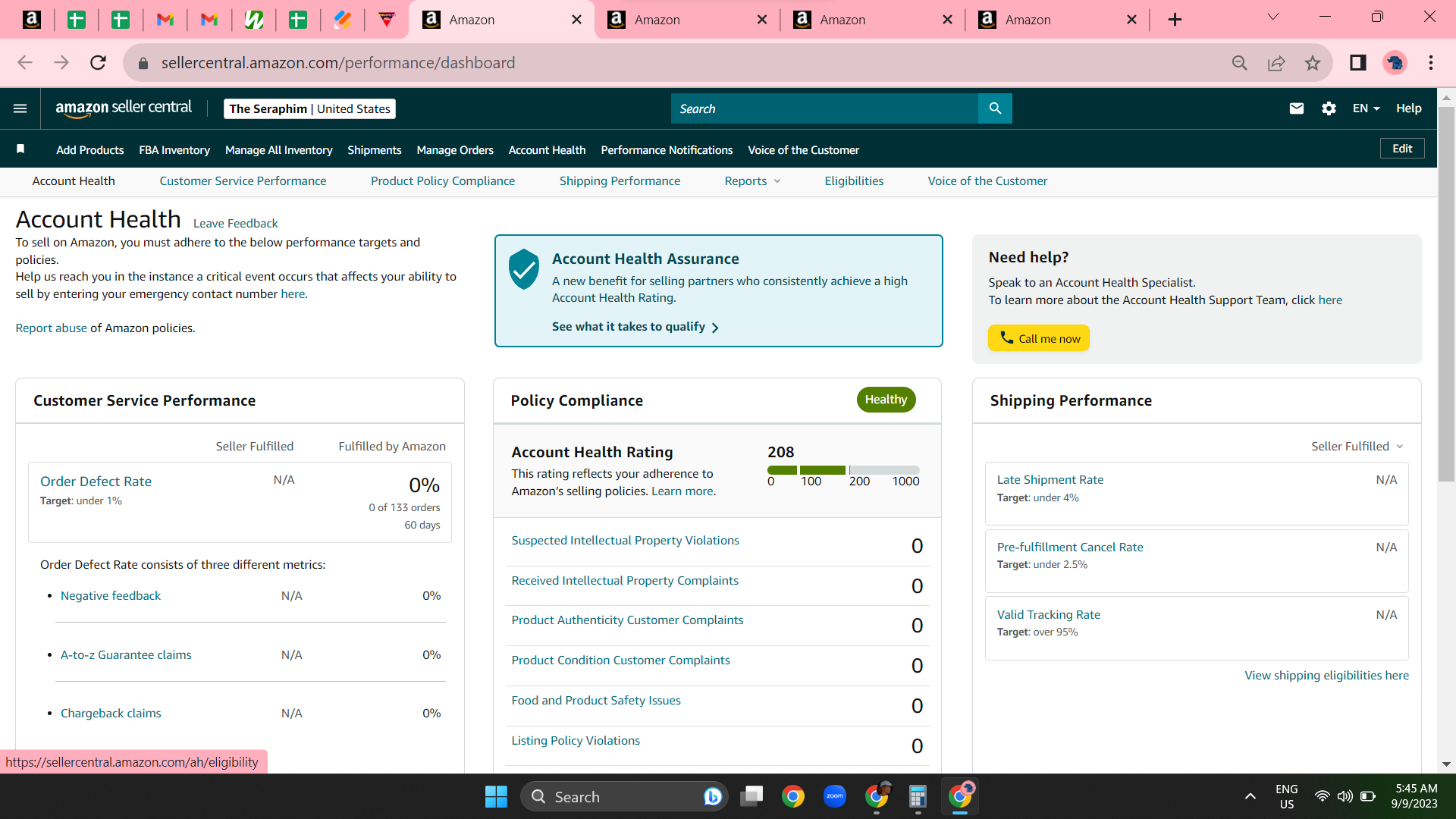Click the search magnifier button

pyautogui.click(x=995, y=108)
